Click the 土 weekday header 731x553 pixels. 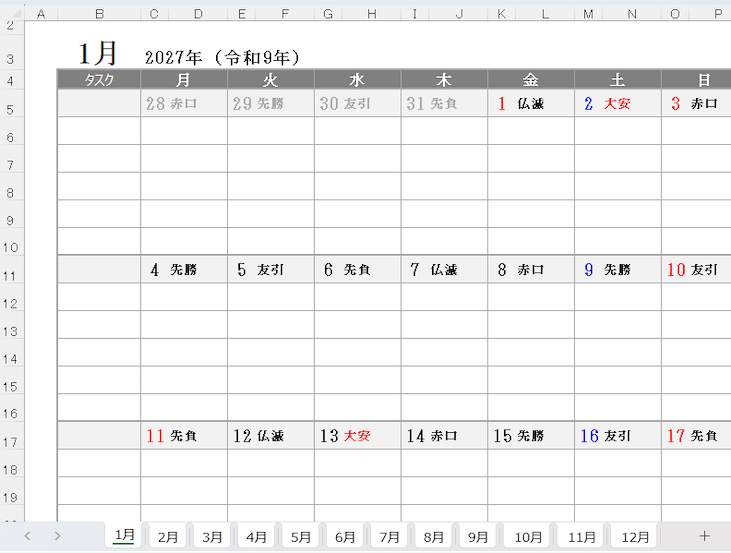(618, 80)
